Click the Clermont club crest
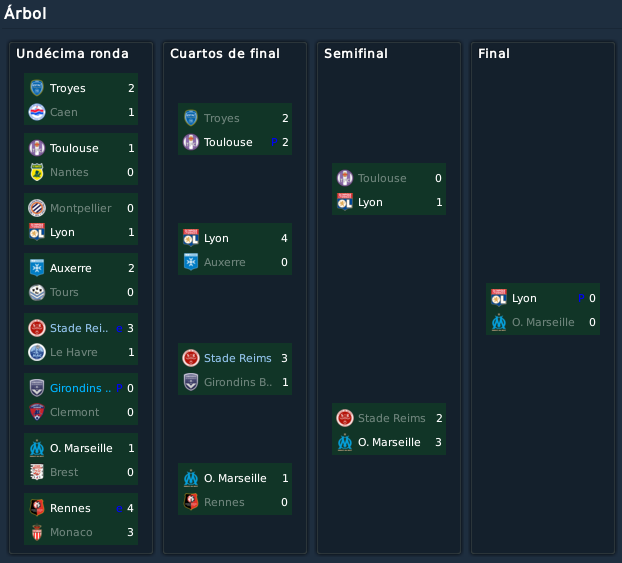The height and width of the screenshot is (563, 622). pos(37,412)
